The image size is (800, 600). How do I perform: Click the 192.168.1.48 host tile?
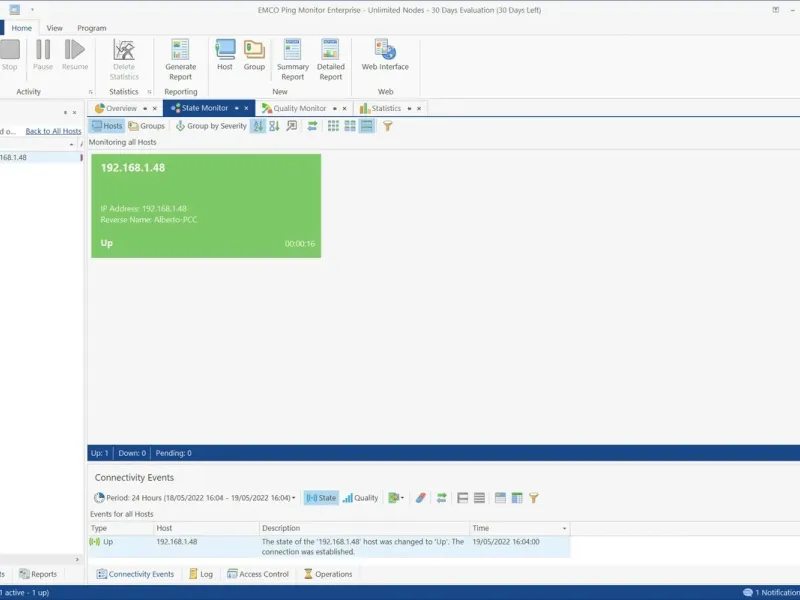[x=206, y=206]
